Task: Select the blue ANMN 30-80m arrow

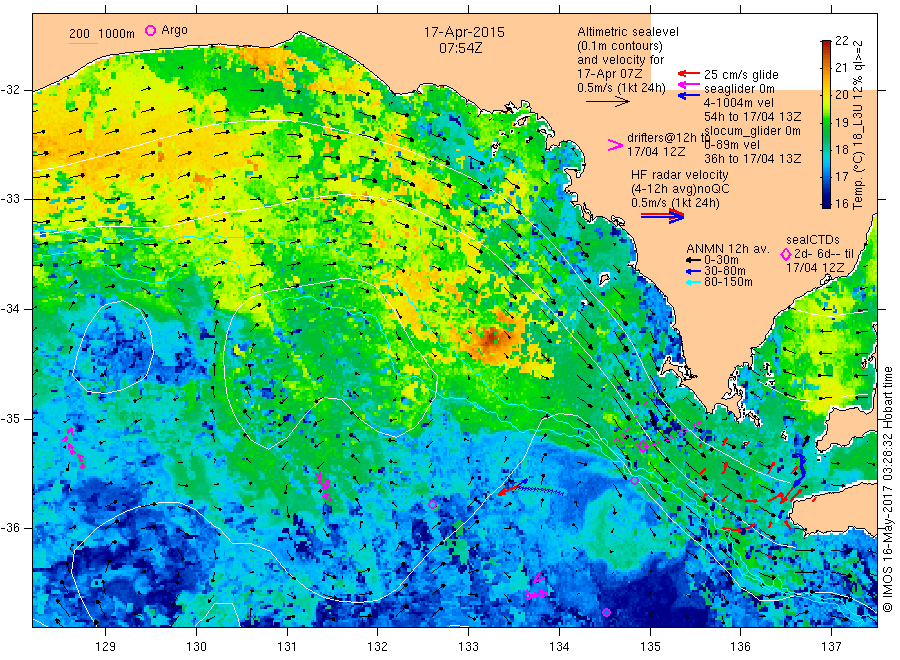Action: coord(693,271)
